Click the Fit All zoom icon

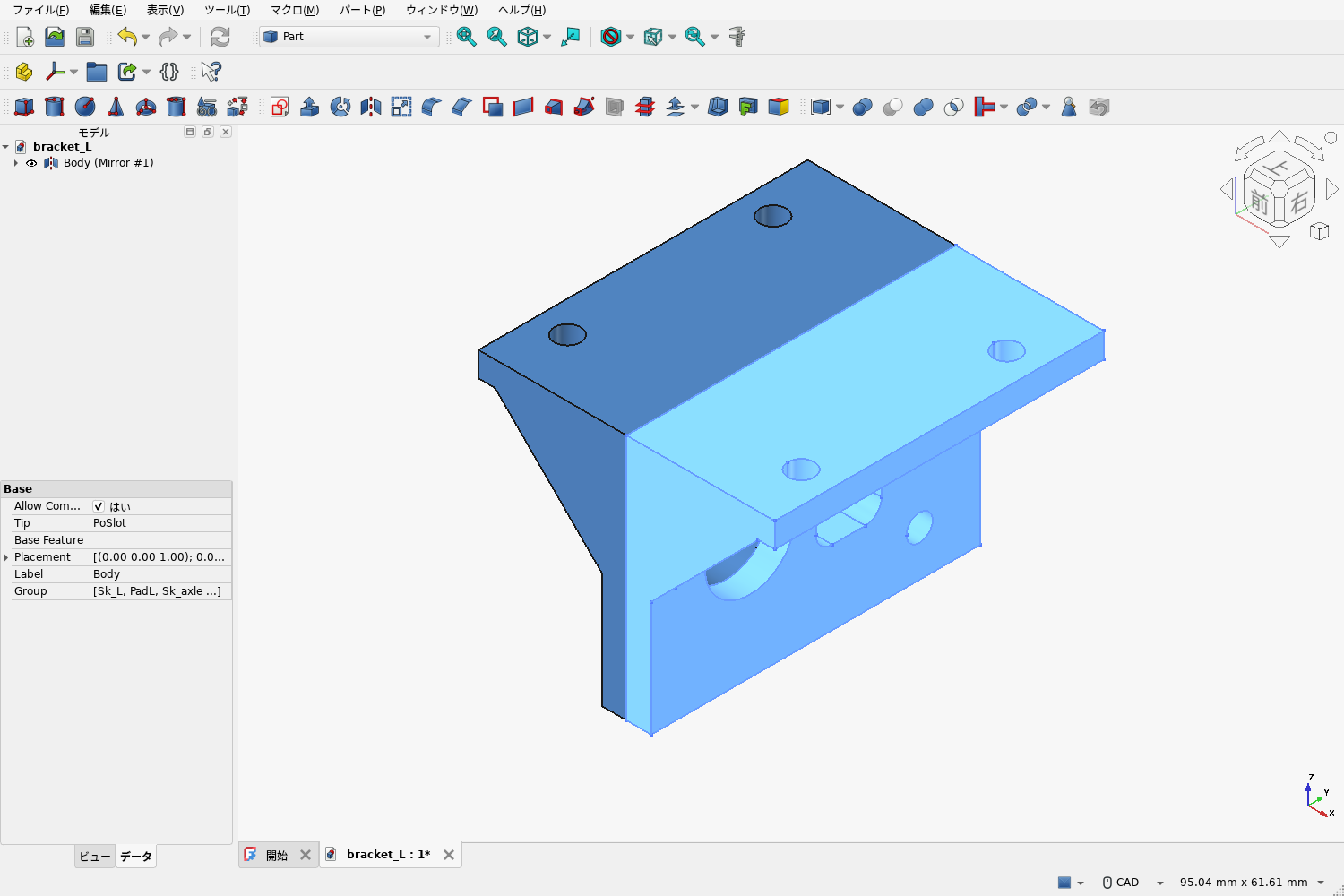(467, 37)
